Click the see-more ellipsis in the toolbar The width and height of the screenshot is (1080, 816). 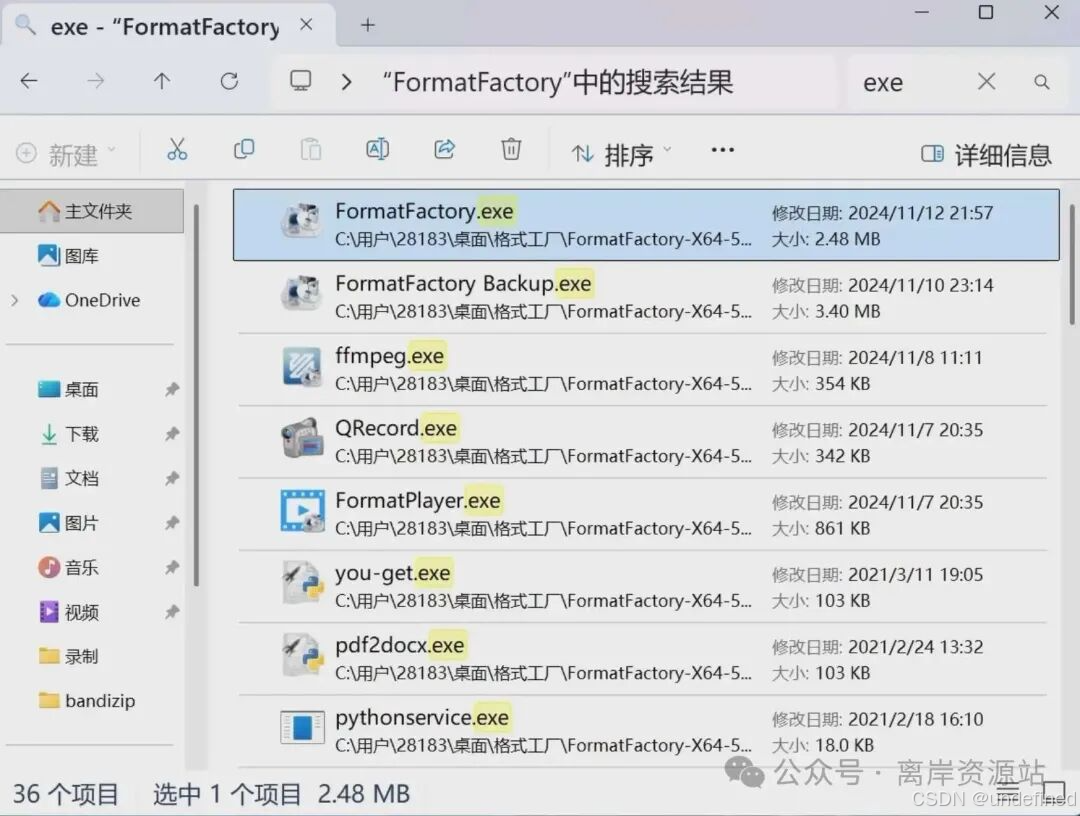point(722,148)
